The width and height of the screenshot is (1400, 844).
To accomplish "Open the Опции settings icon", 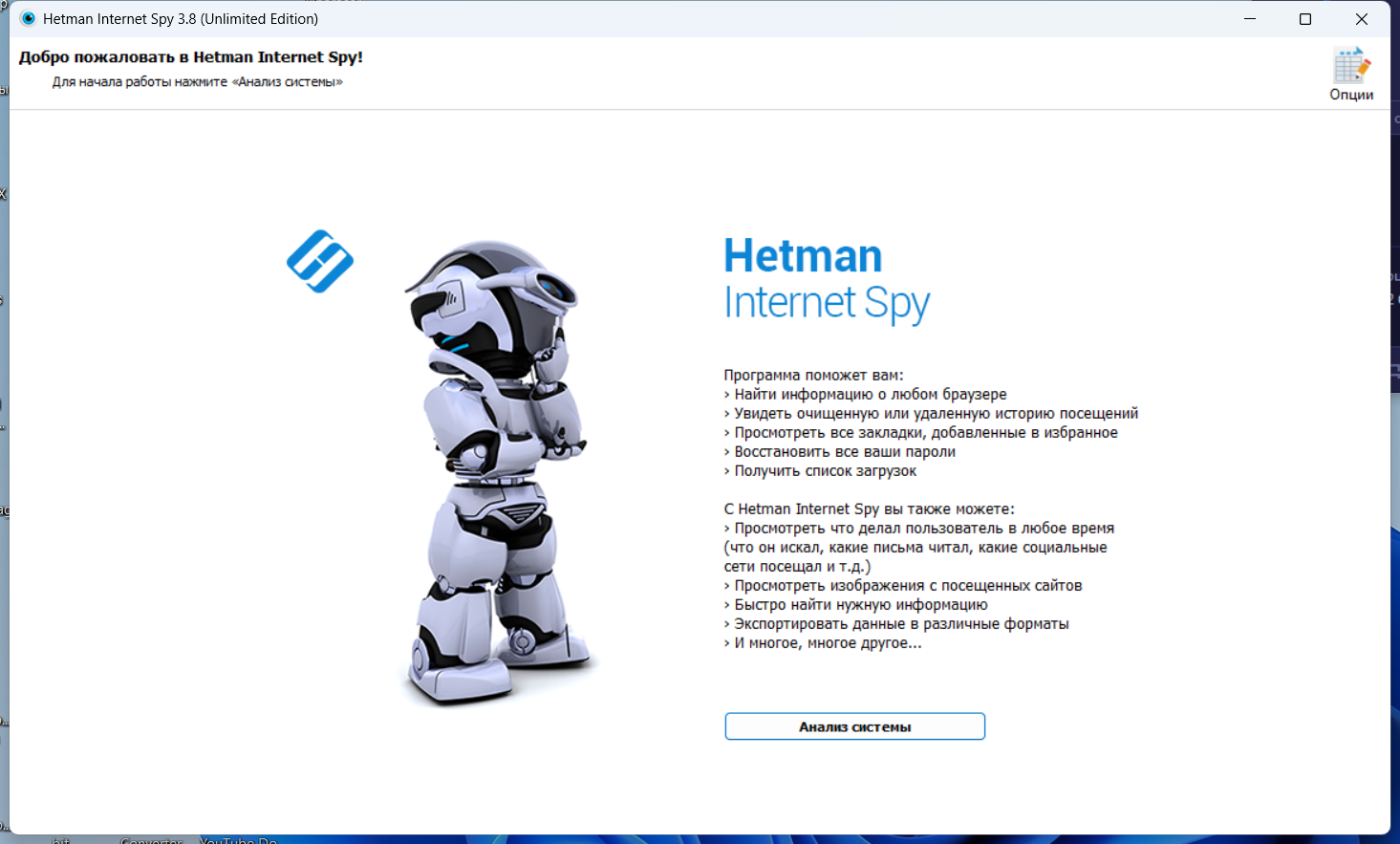I will 1351,75.
